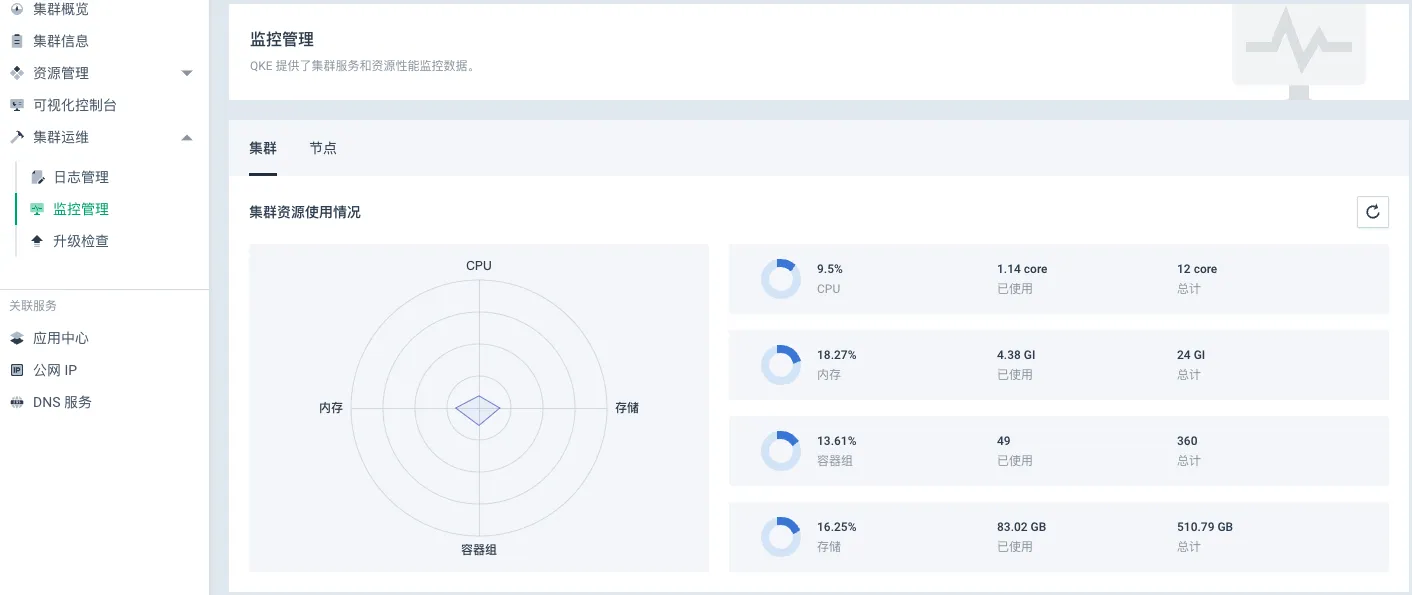
Task: Open 集群概览 from the sidebar
Action: (x=60, y=9)
